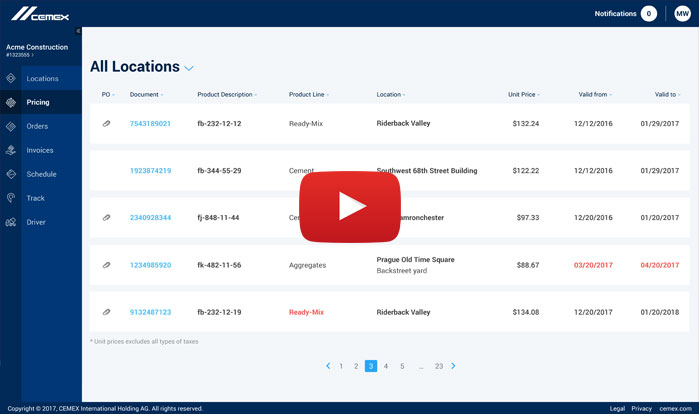Click the Orders sidebar icon
The image size is (699, 414).
point(11,127)
